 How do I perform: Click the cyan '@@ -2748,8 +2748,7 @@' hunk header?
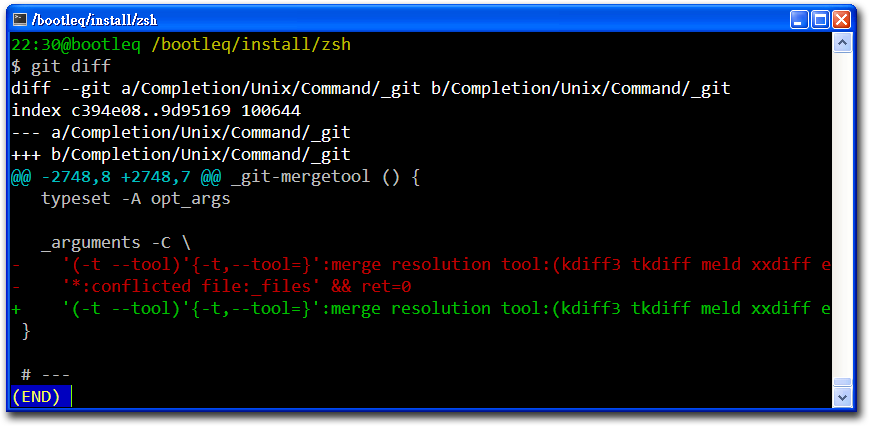(116, 177)
